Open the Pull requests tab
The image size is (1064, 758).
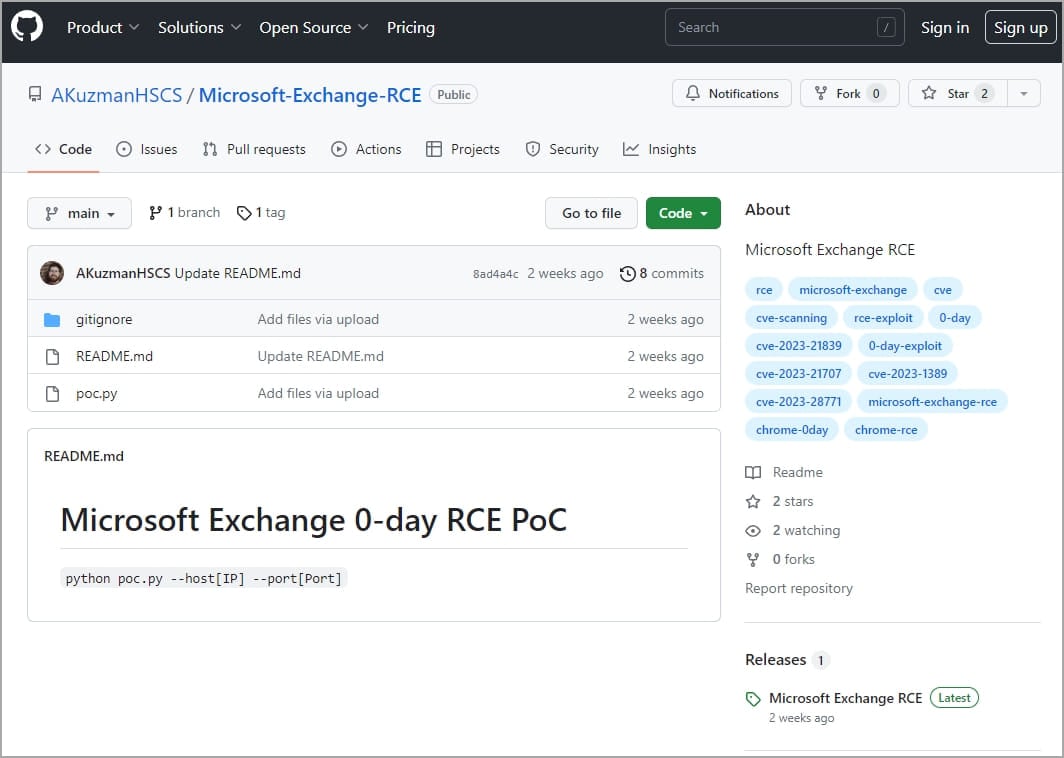tap(254, 149)
